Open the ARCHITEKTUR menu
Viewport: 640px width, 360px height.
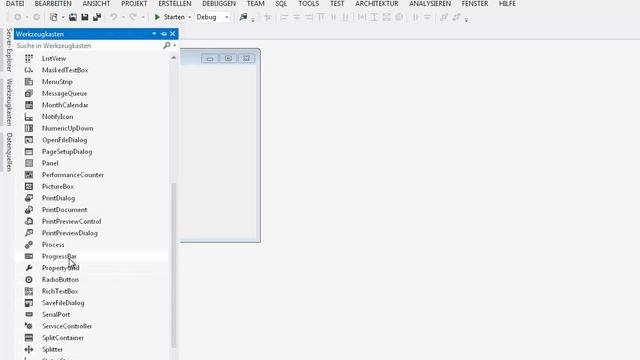(x=377, y=4)
